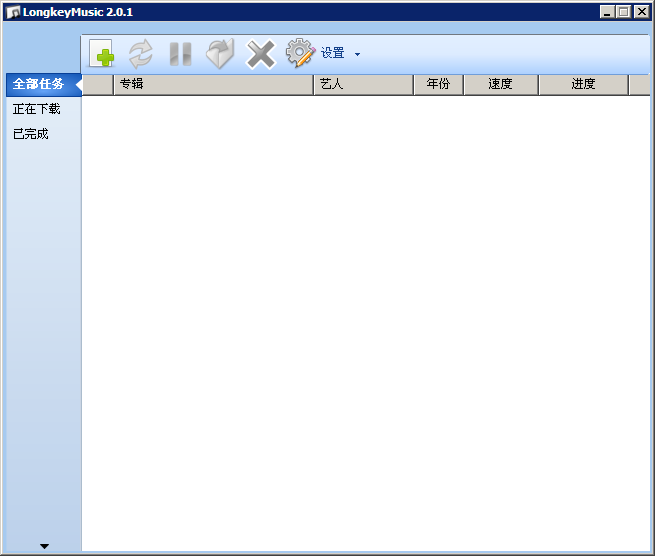Maximize the LongkeyMusic window
Screen dimensions: 655x556
click(x=624, y=12)
